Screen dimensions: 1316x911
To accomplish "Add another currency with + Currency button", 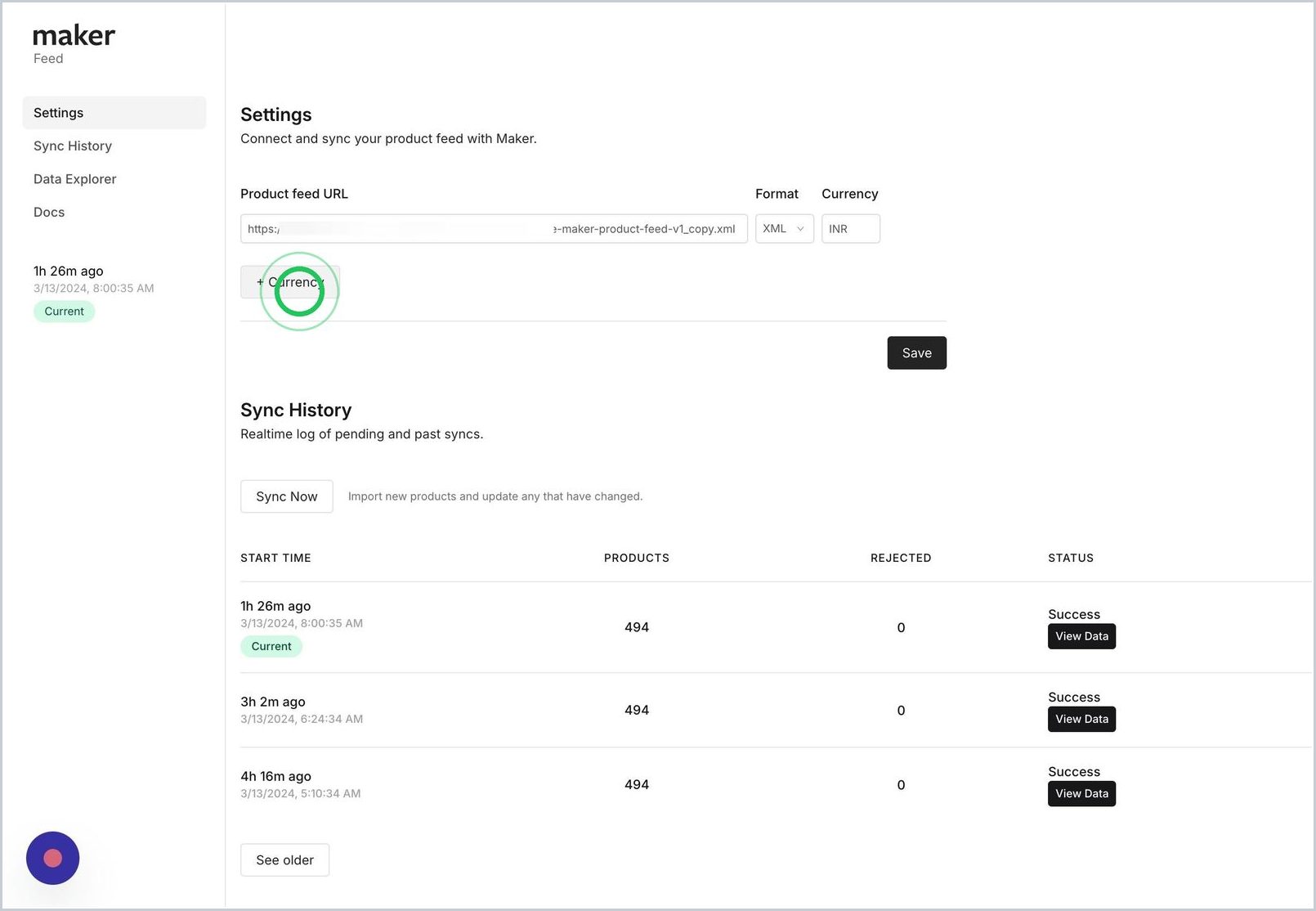I will pos(290,282).
